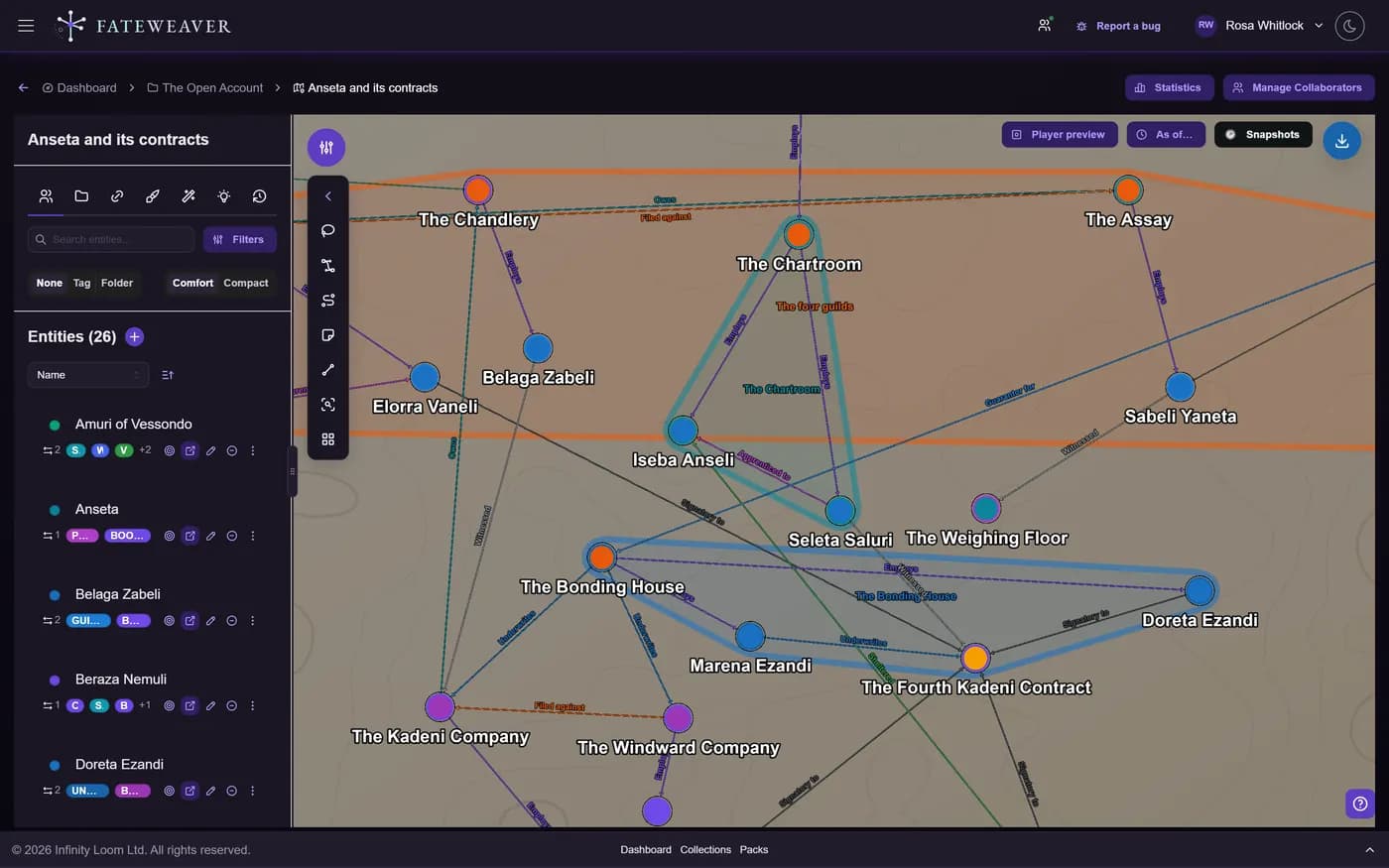Open the History clock tab

260,196
